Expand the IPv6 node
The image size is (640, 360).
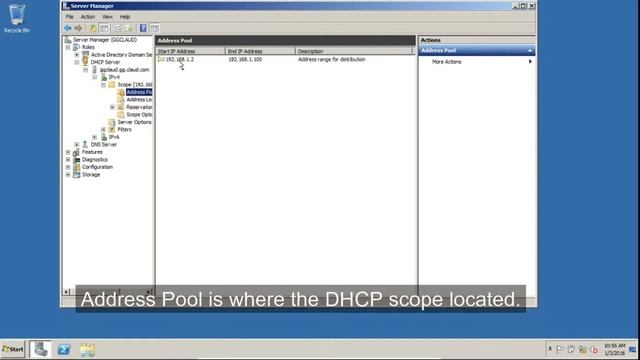pos(95,137)
